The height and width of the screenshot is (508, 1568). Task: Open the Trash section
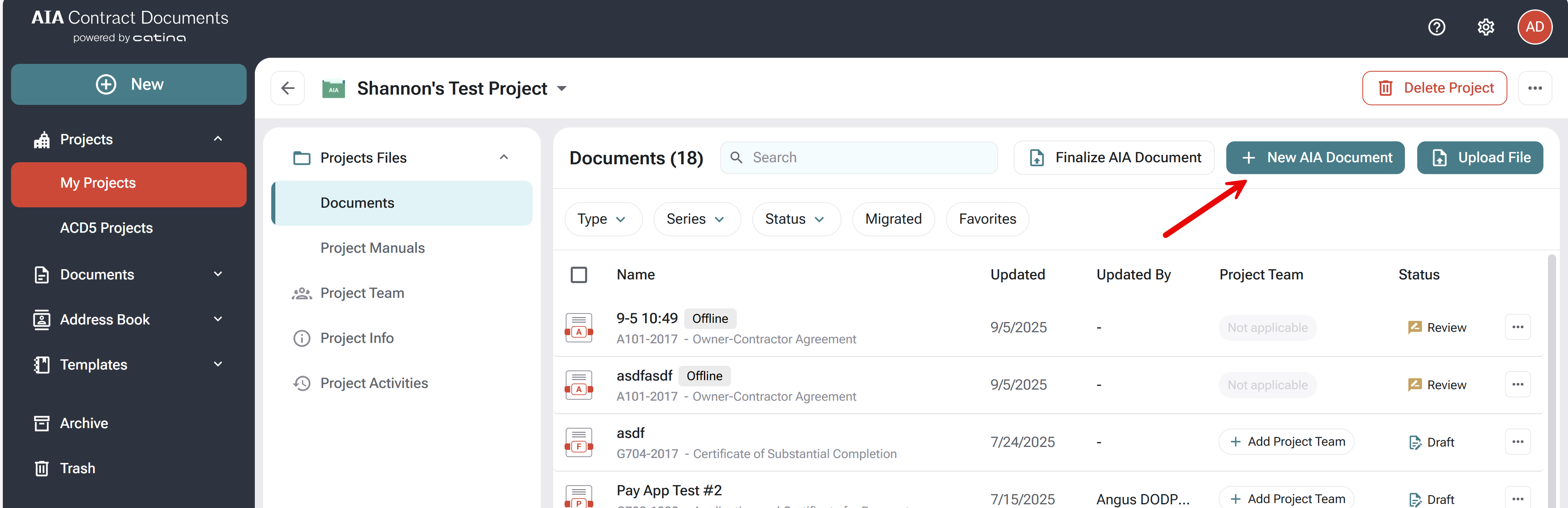(77, 468)
